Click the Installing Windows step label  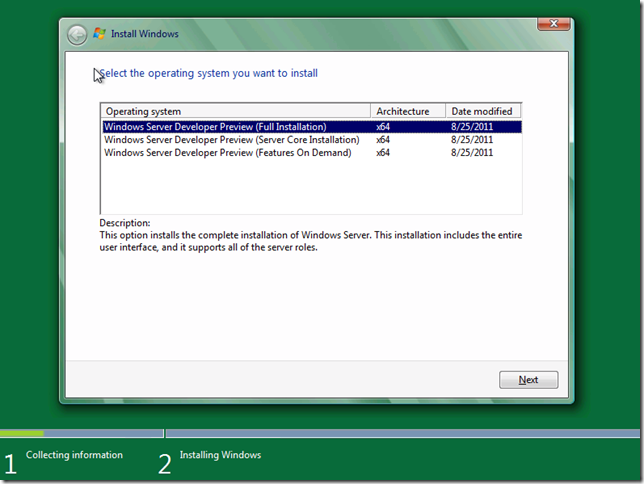click(x=221, y=455)
